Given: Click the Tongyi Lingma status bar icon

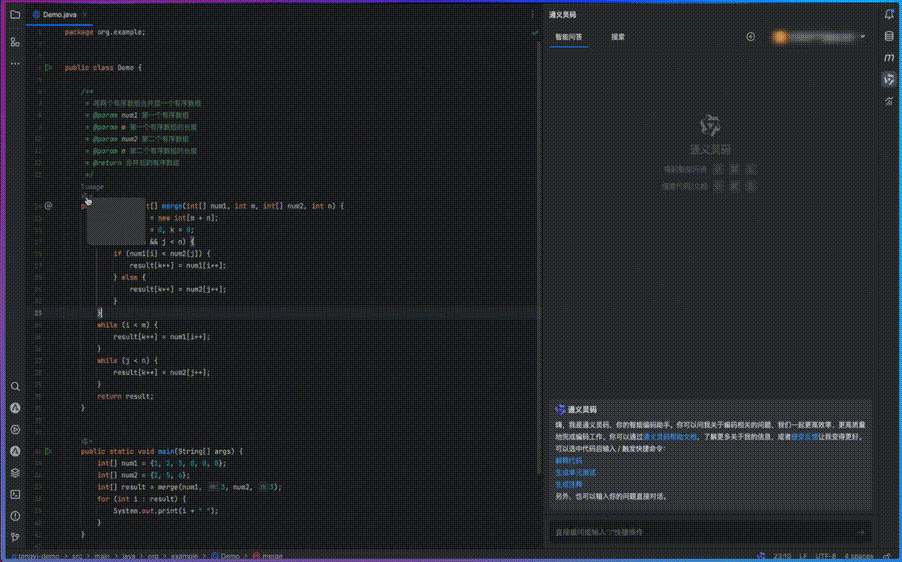Looking at the screenshot, I should [x=761, y=556].
